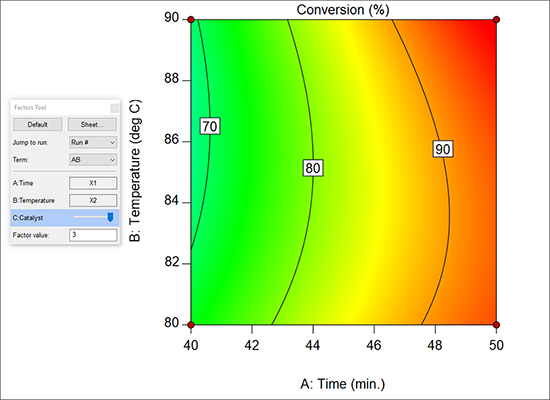550x400 pixels.
Task: Click the Factor value input field
Action: pyautogui.click(x=93, y=235)
